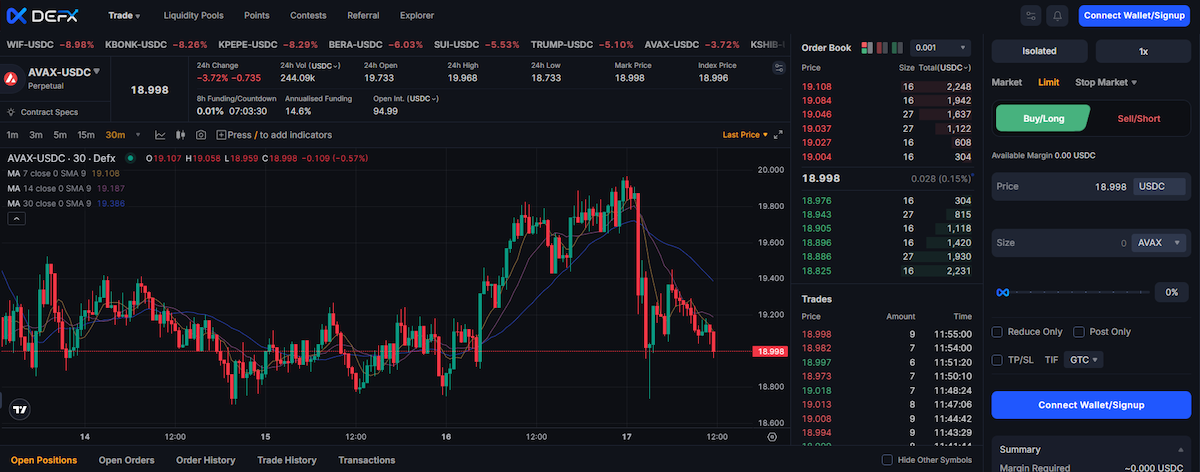
Task: Switch order book Total unit USDC
Action: click(x=953, y=67)
